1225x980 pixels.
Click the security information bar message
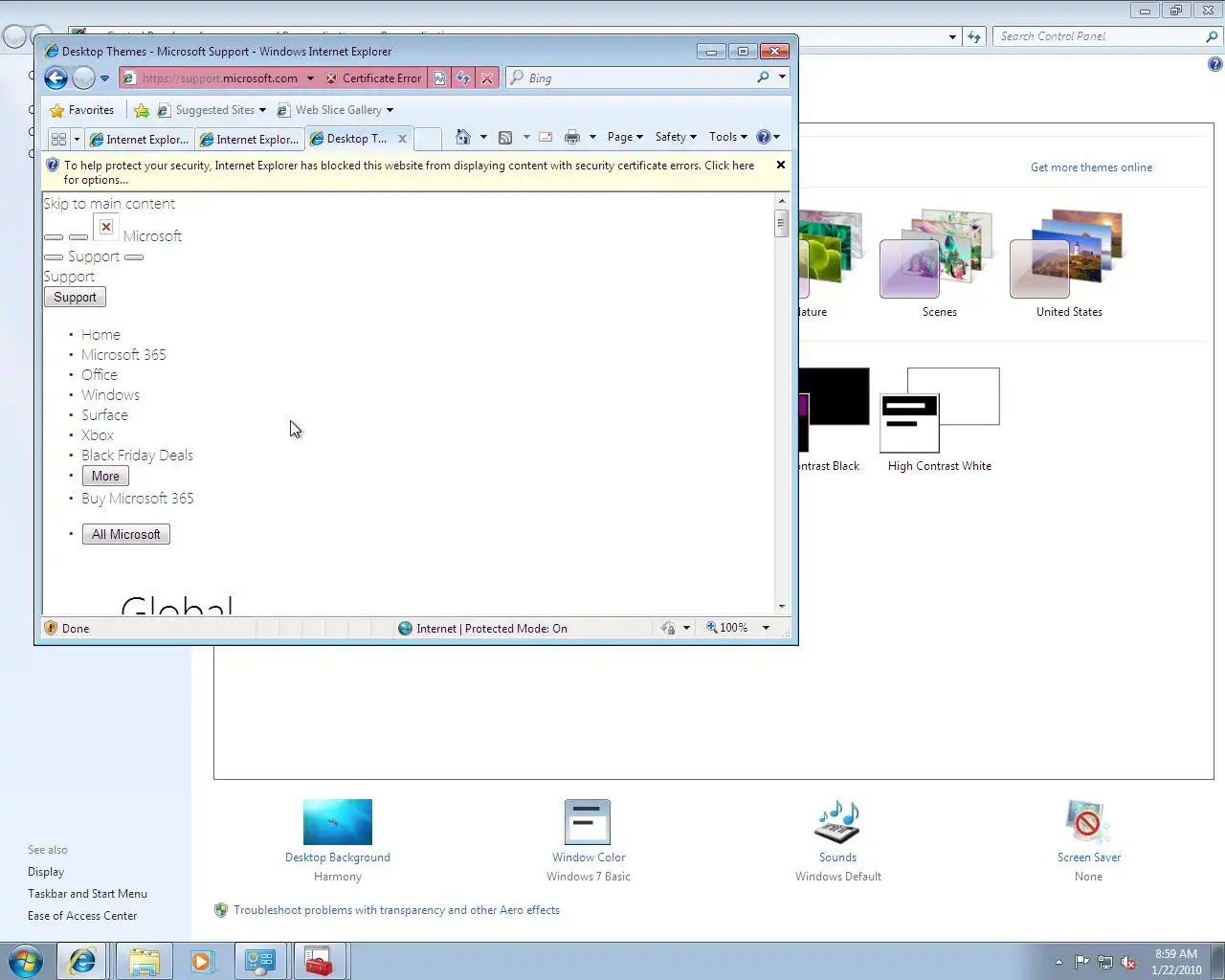point(409,172)
